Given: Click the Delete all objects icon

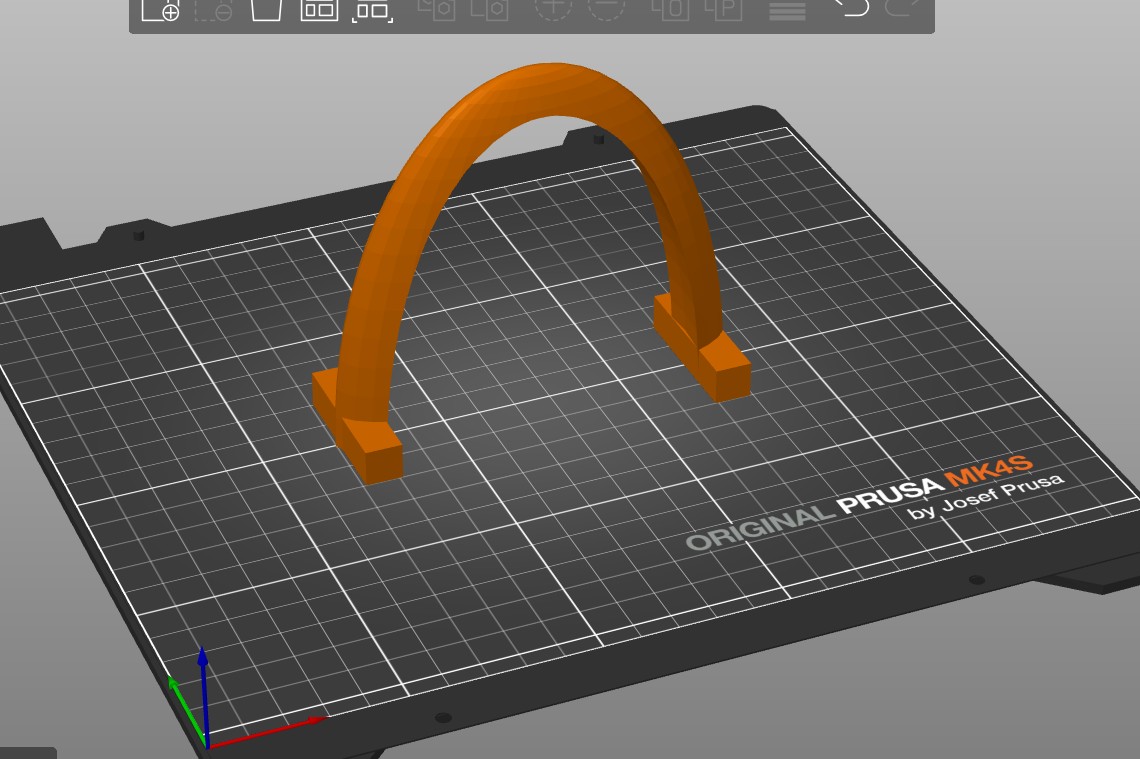Looking at the screenshot, I should 266,9.
